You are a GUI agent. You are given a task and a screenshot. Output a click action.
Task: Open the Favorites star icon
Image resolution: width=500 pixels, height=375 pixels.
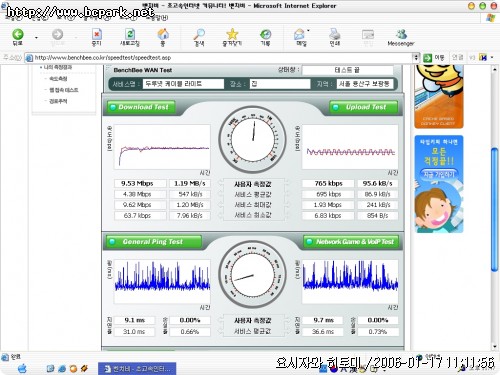(x=232, y=34)
